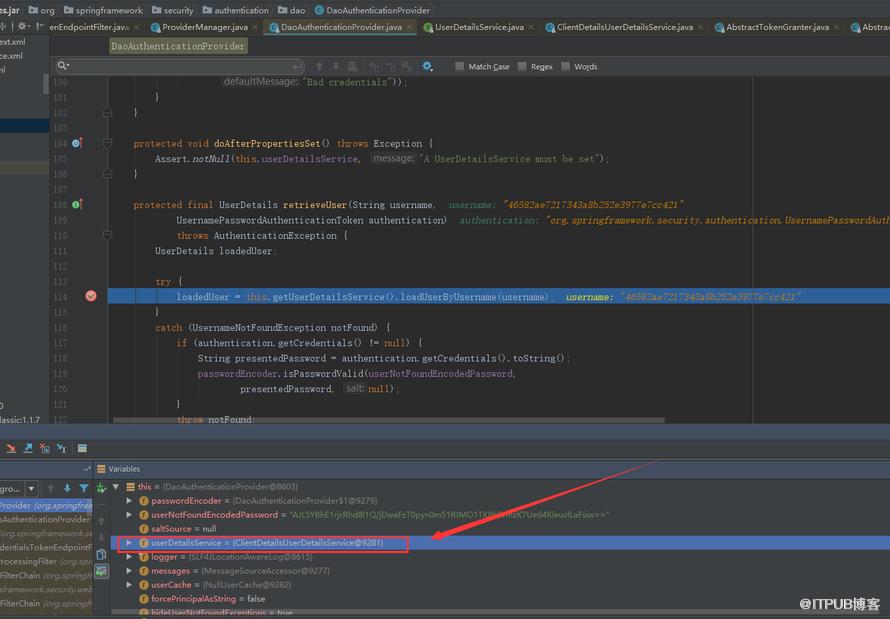This screenshot has height=619, width=890.
Task: Open the Evaluate Expression calculator icon
Action: [x=82, y=448]
